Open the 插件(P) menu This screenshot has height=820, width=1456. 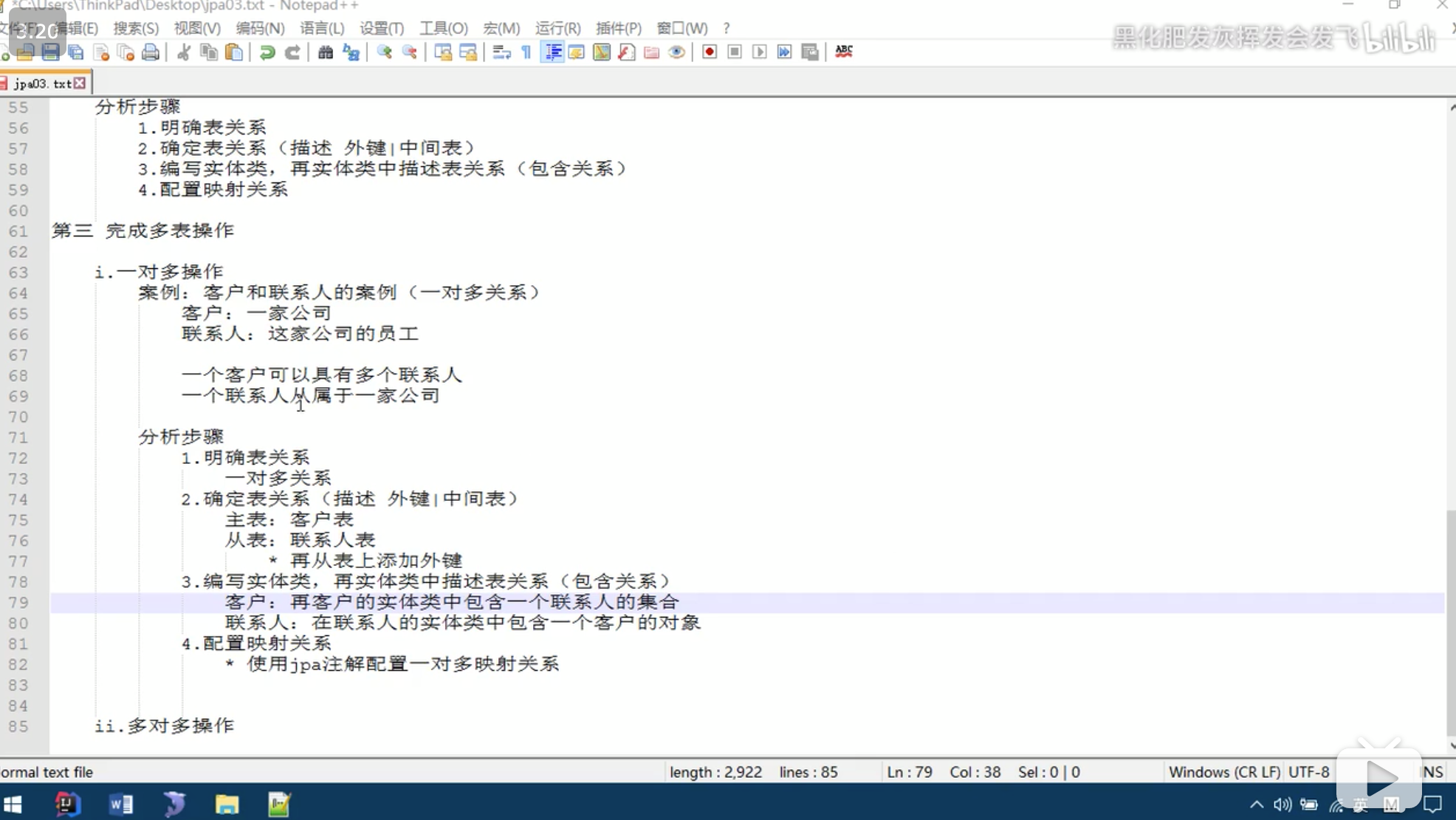click(x=618, y=28)
